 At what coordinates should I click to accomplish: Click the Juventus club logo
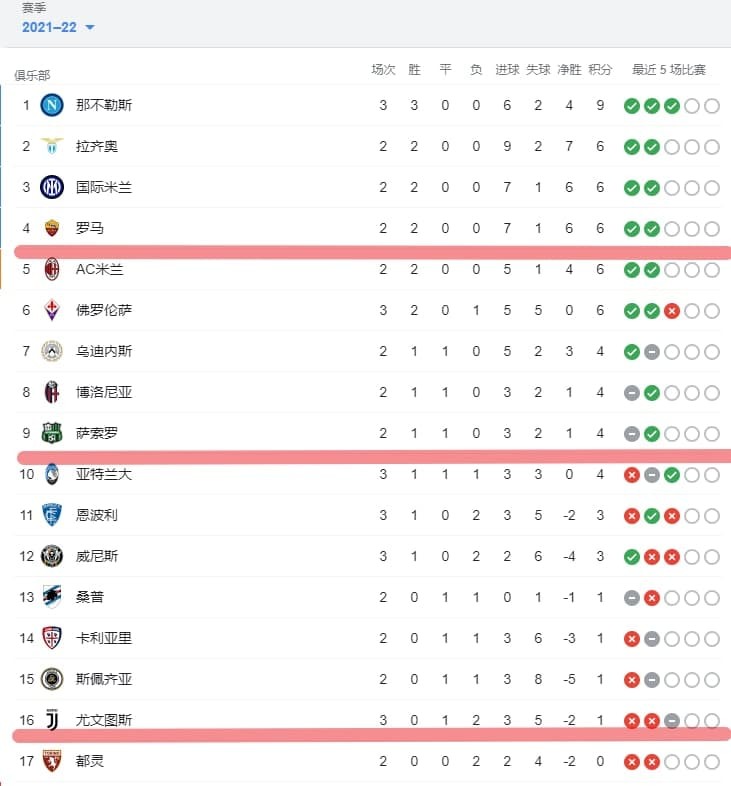click(x=51, y=720)
